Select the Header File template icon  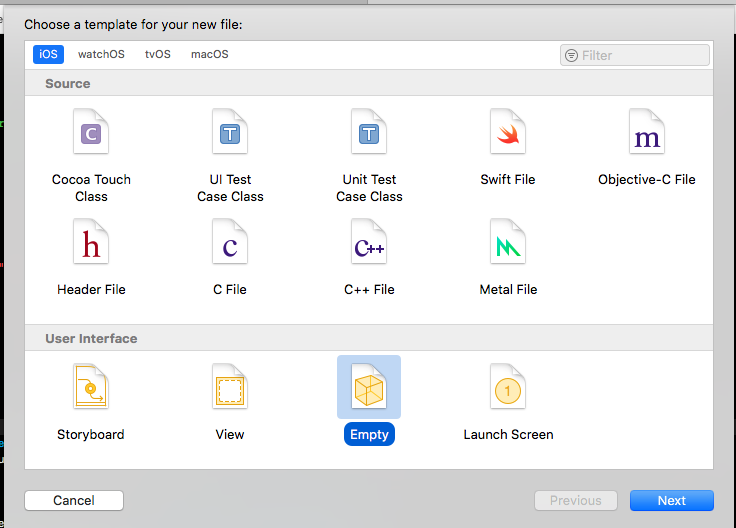pos(91,241)
